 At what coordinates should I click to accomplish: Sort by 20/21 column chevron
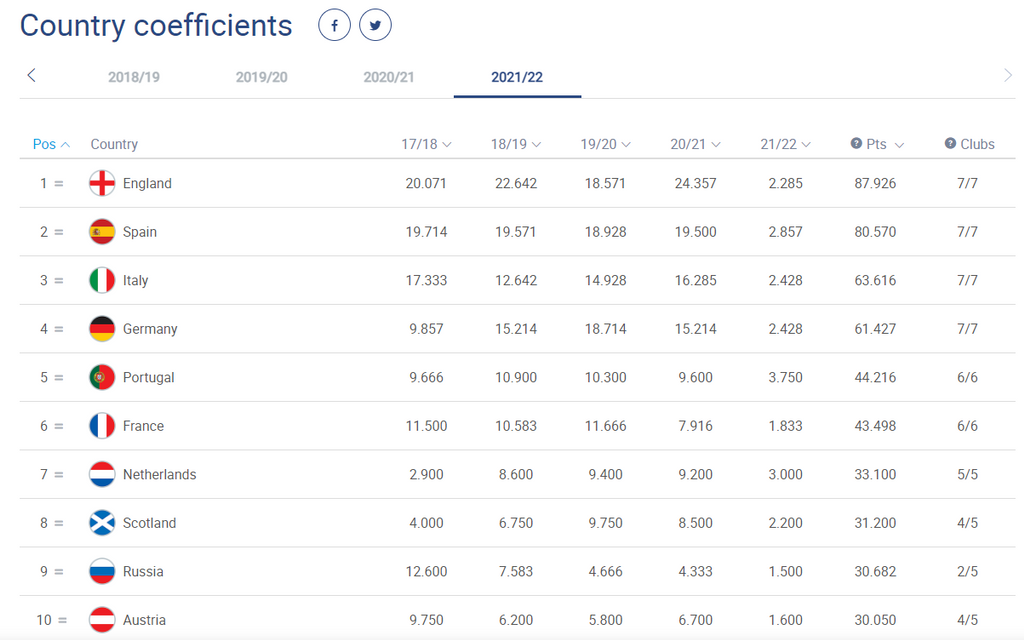coord(716,144)
